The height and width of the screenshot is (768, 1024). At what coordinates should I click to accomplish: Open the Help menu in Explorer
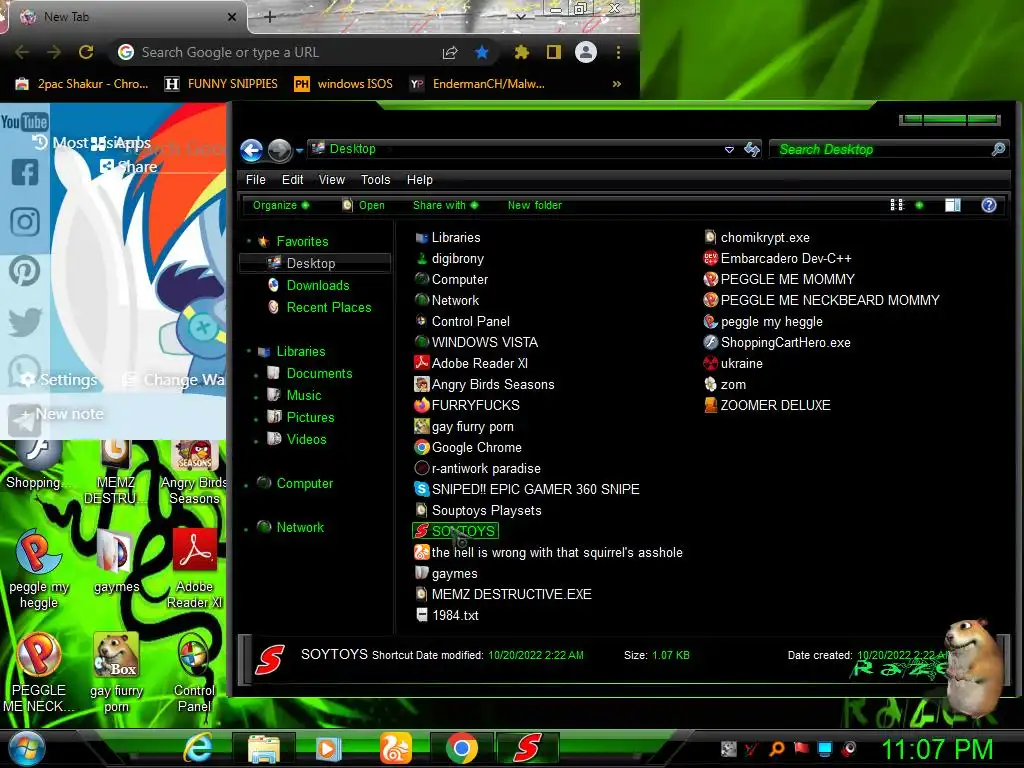coord(419,180)
